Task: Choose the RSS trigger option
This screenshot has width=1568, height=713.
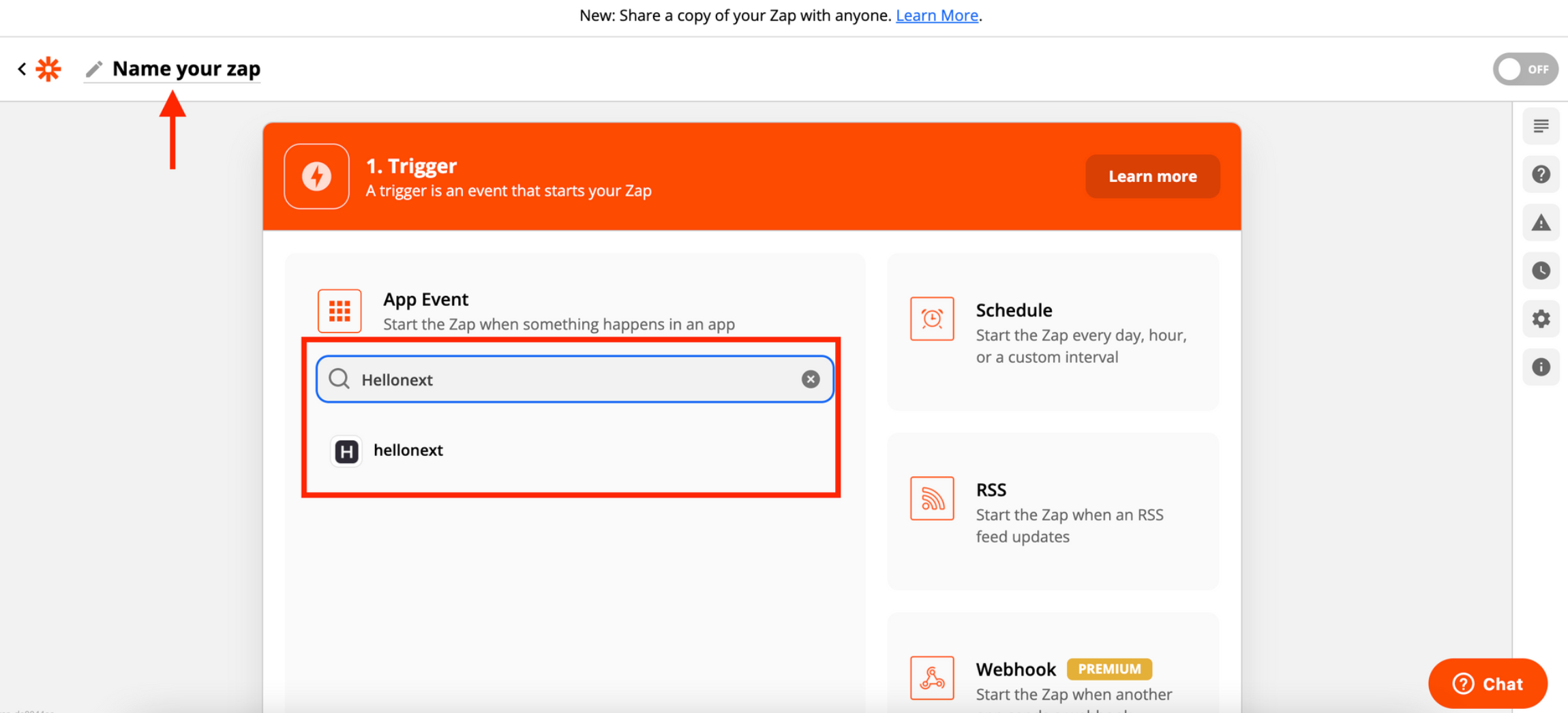Action: pos(1053,511)
